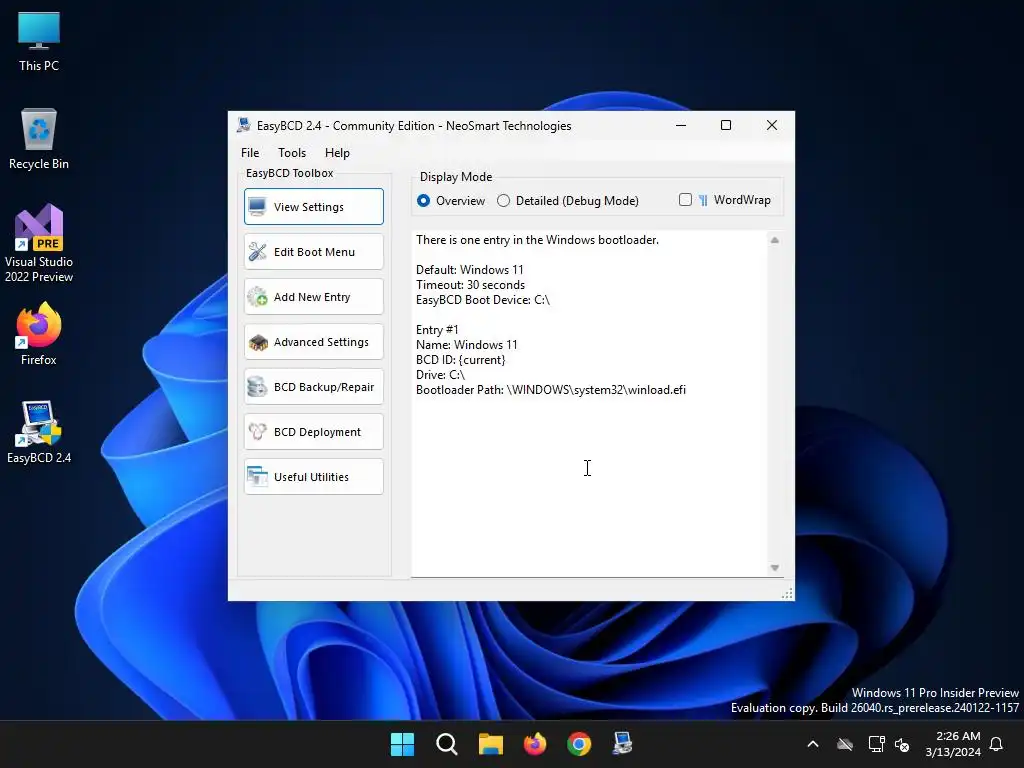Select the EasyBCD 2.4 desktop shortcut
Screen dimensions: 1024x768
coord(39,432)
